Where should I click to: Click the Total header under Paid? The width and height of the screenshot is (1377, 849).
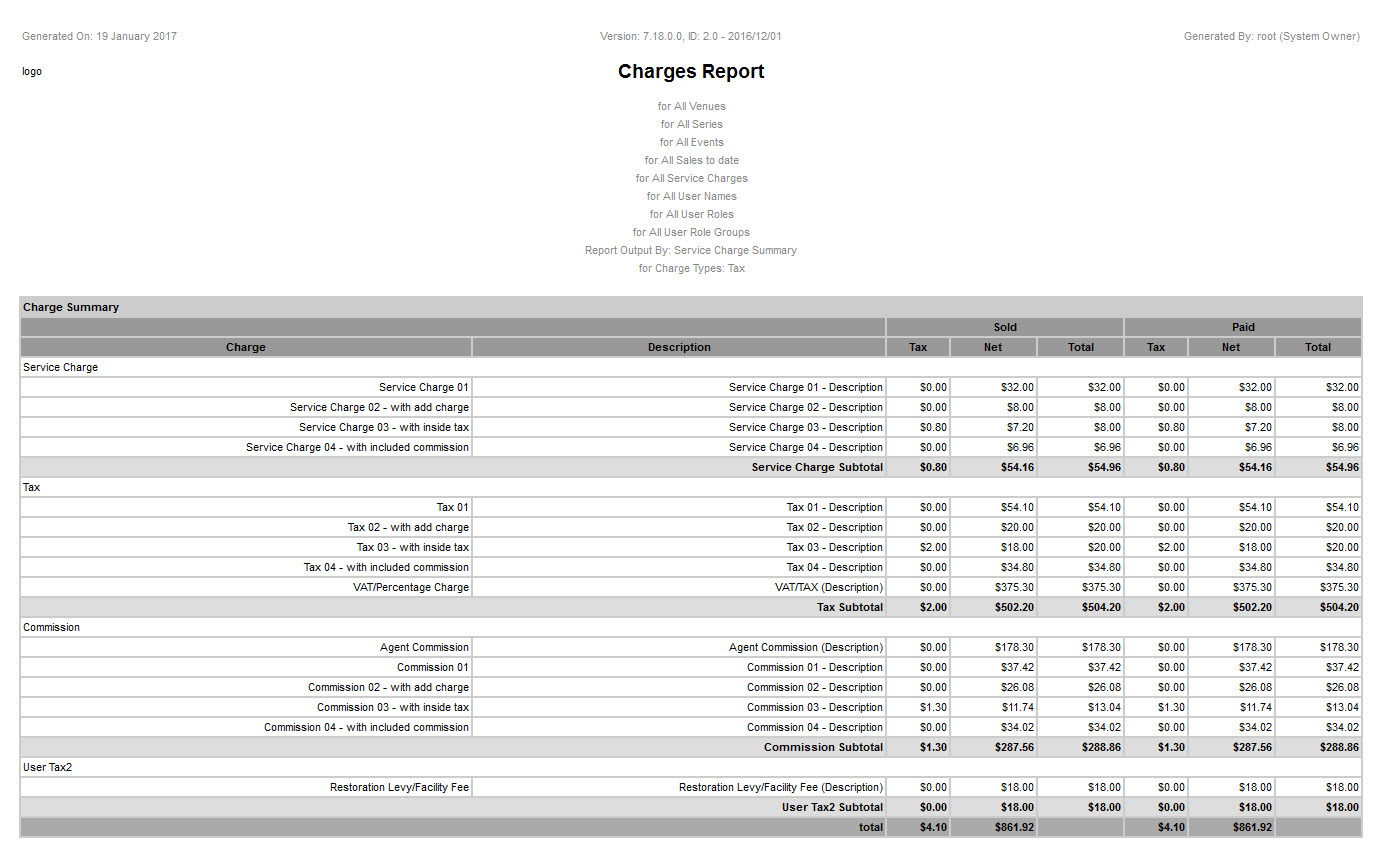pyautogui.click(x=1318, y=347)
